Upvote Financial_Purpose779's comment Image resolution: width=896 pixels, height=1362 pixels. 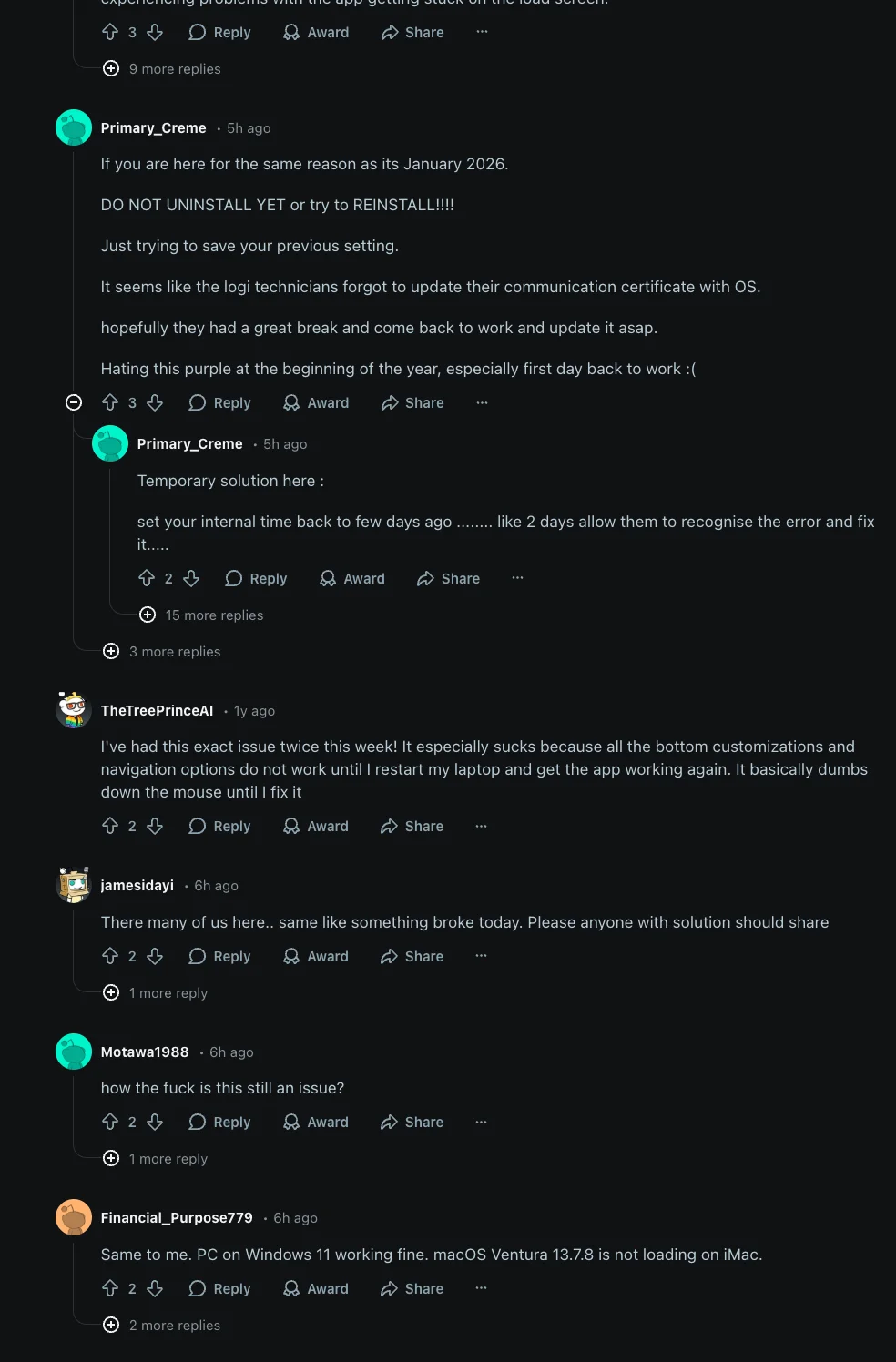pyautogui.click(x=110, y=1288)
